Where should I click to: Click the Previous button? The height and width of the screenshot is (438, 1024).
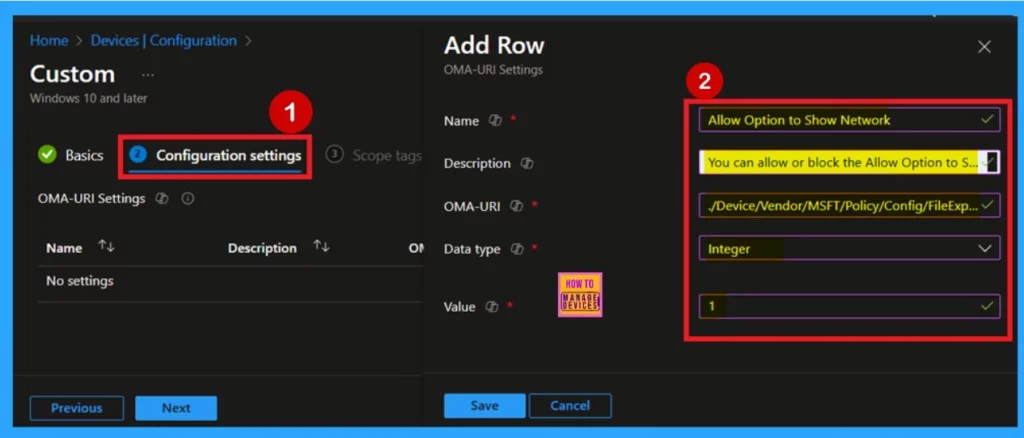click(x=76, y=408)
